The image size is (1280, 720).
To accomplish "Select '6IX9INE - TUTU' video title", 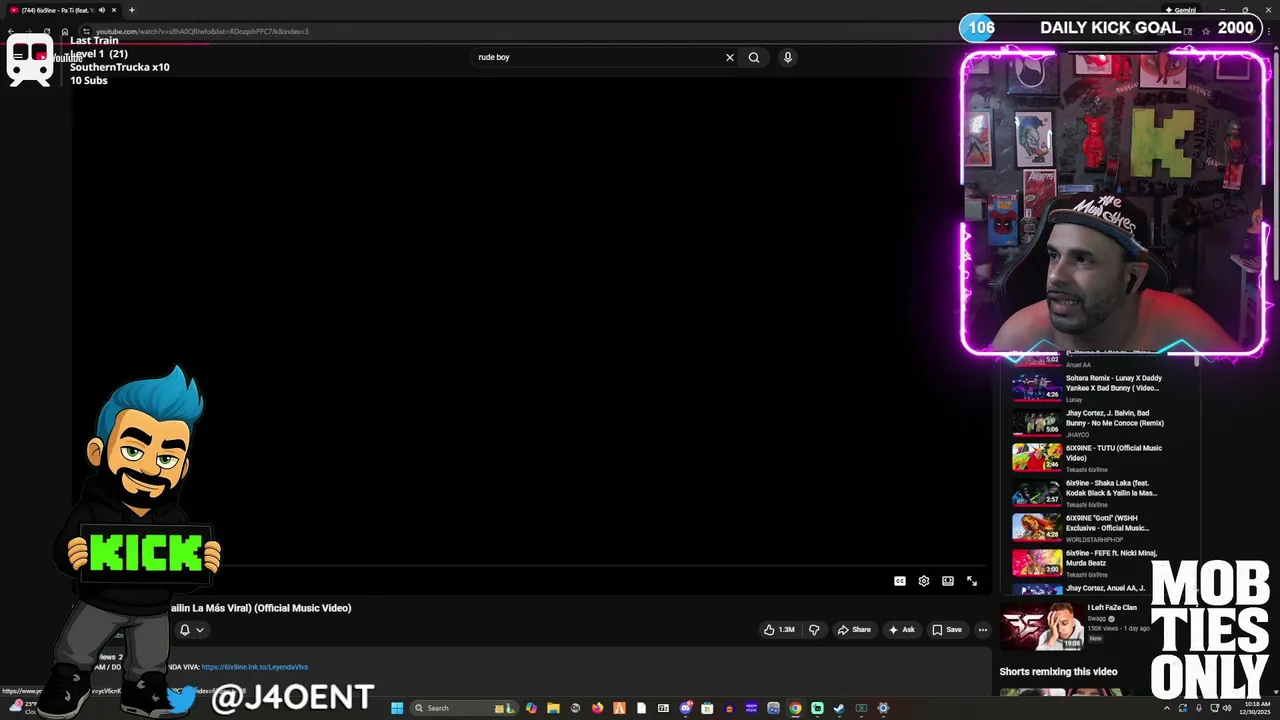I will [x=1114, y=453].
